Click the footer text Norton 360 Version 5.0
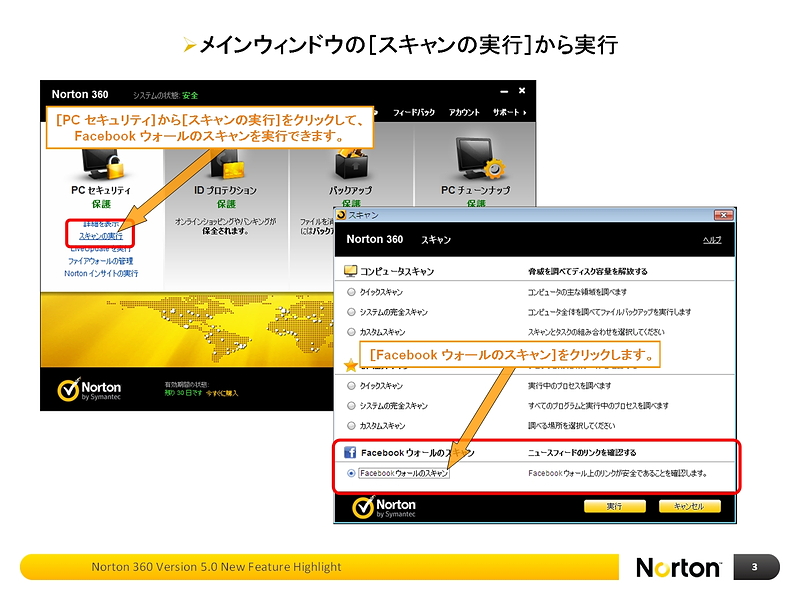Screen dimensions: 800x600 coord(216,567)
